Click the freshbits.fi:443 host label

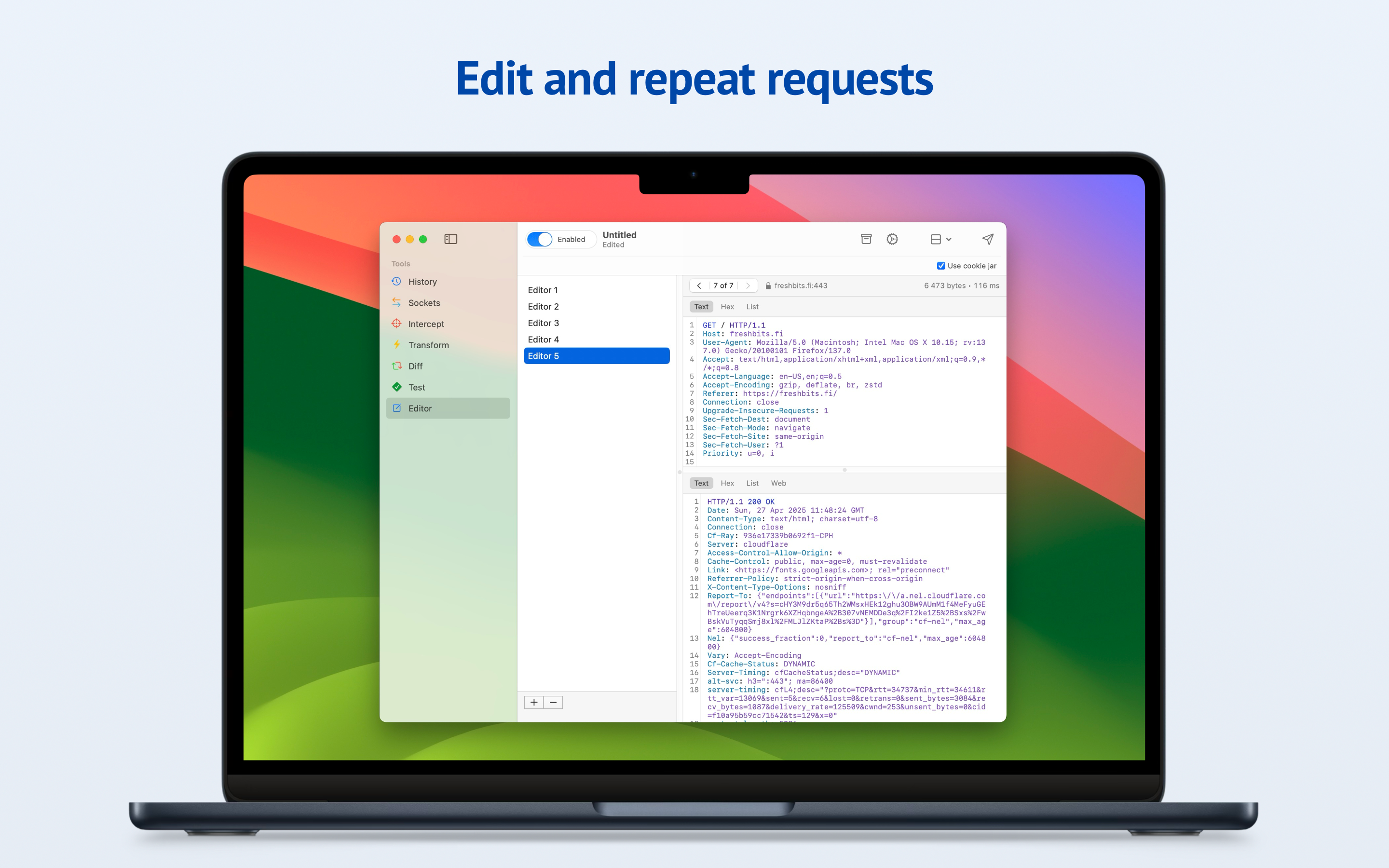point(801,285)
